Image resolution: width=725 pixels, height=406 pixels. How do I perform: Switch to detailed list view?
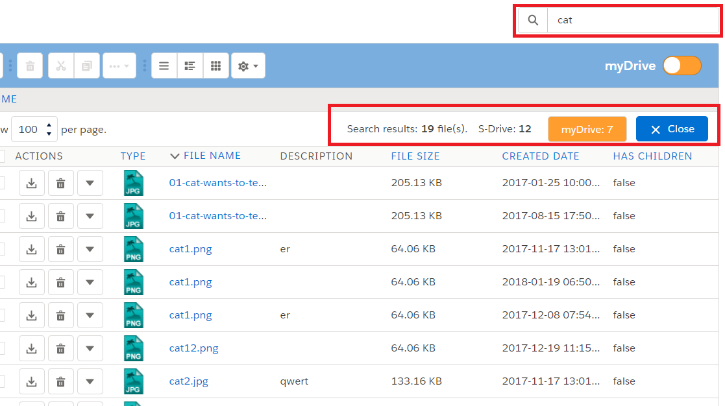click(x=189, y=66)
